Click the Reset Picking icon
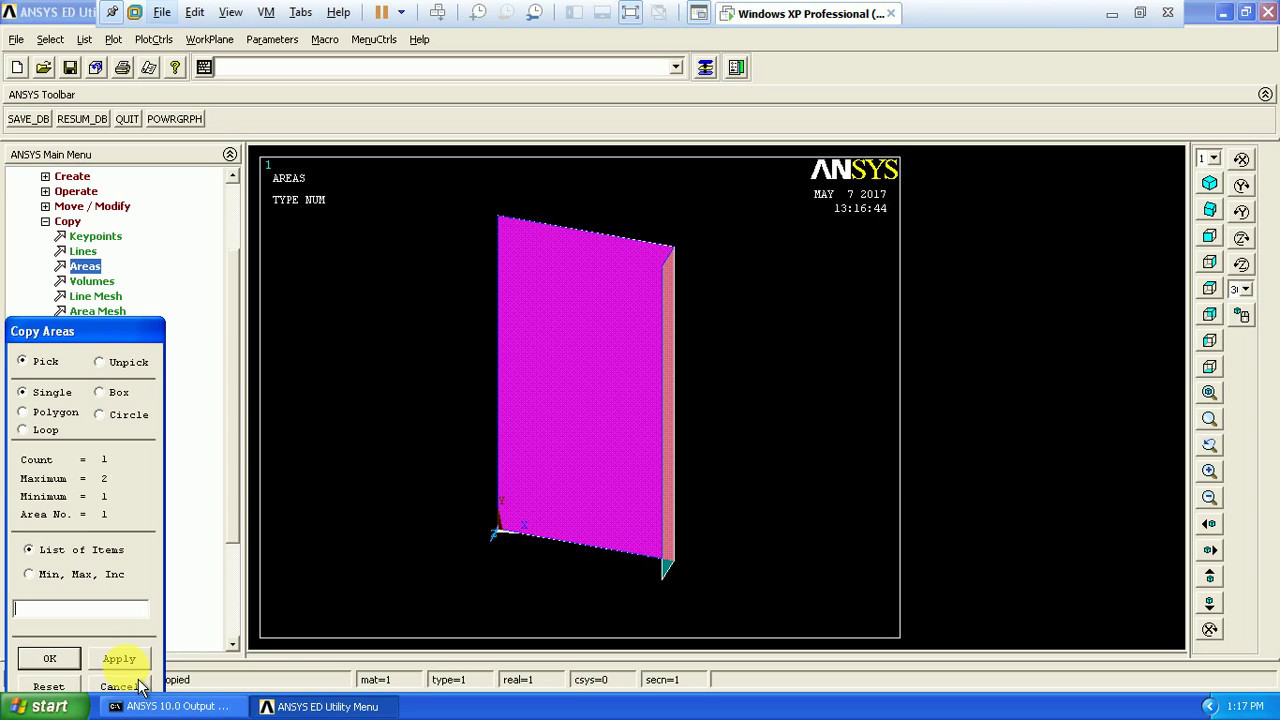The image size is (1280, 720). 706,67
